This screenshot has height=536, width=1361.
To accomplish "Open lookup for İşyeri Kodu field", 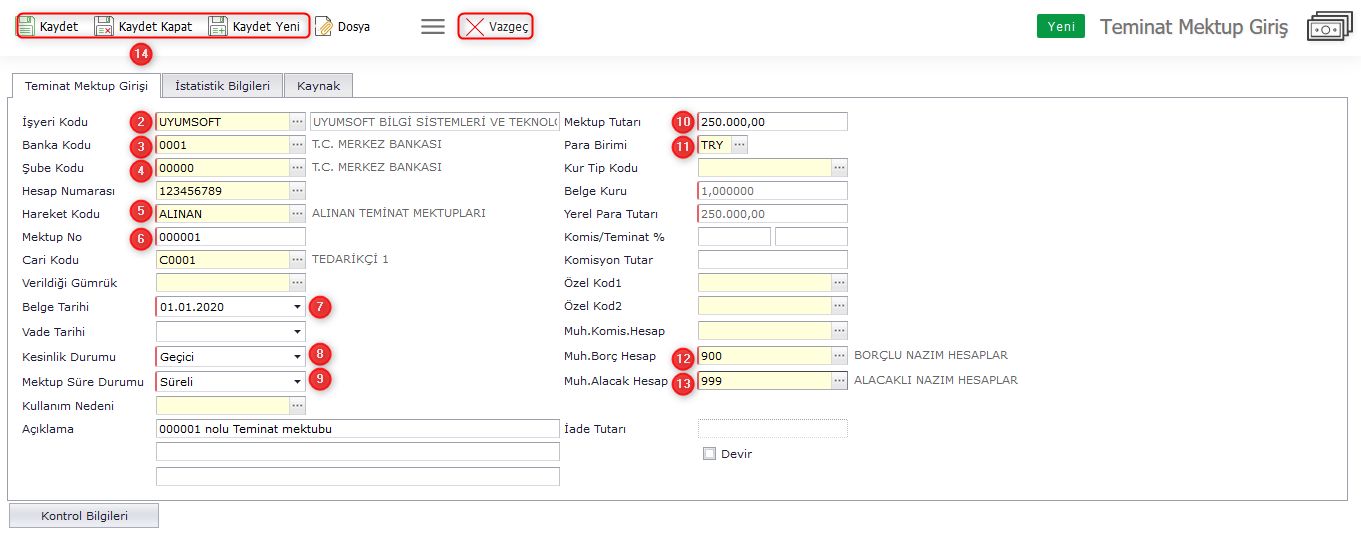I will click(x=297, y=122).
